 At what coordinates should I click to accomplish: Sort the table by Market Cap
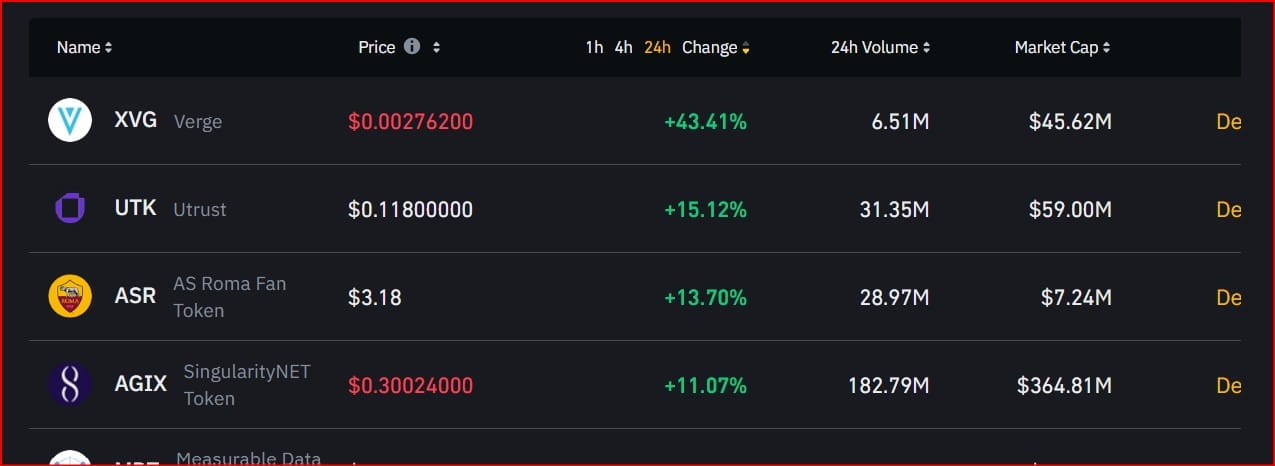1062,47
